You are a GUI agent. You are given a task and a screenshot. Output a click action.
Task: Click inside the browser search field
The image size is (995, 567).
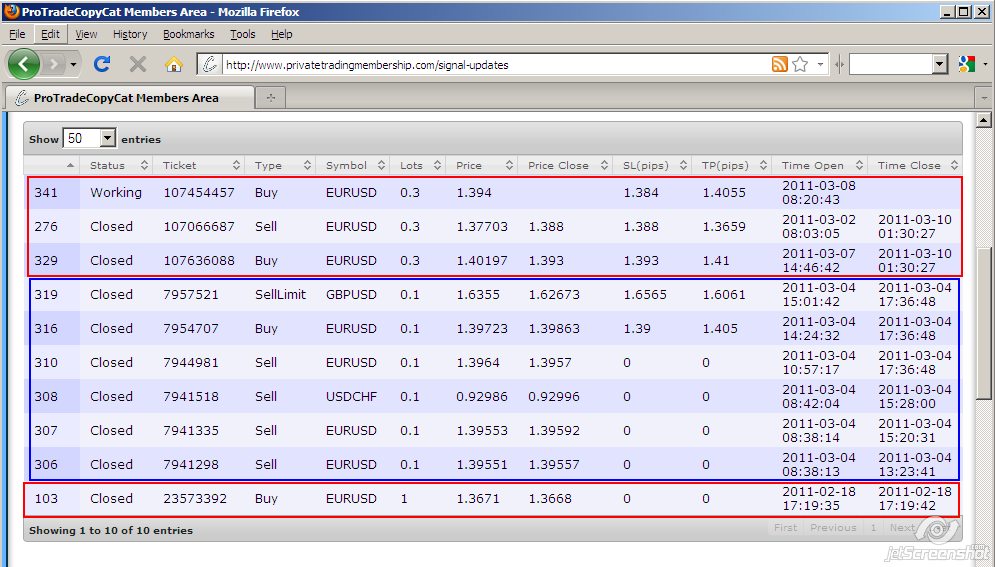pos(891,64)
